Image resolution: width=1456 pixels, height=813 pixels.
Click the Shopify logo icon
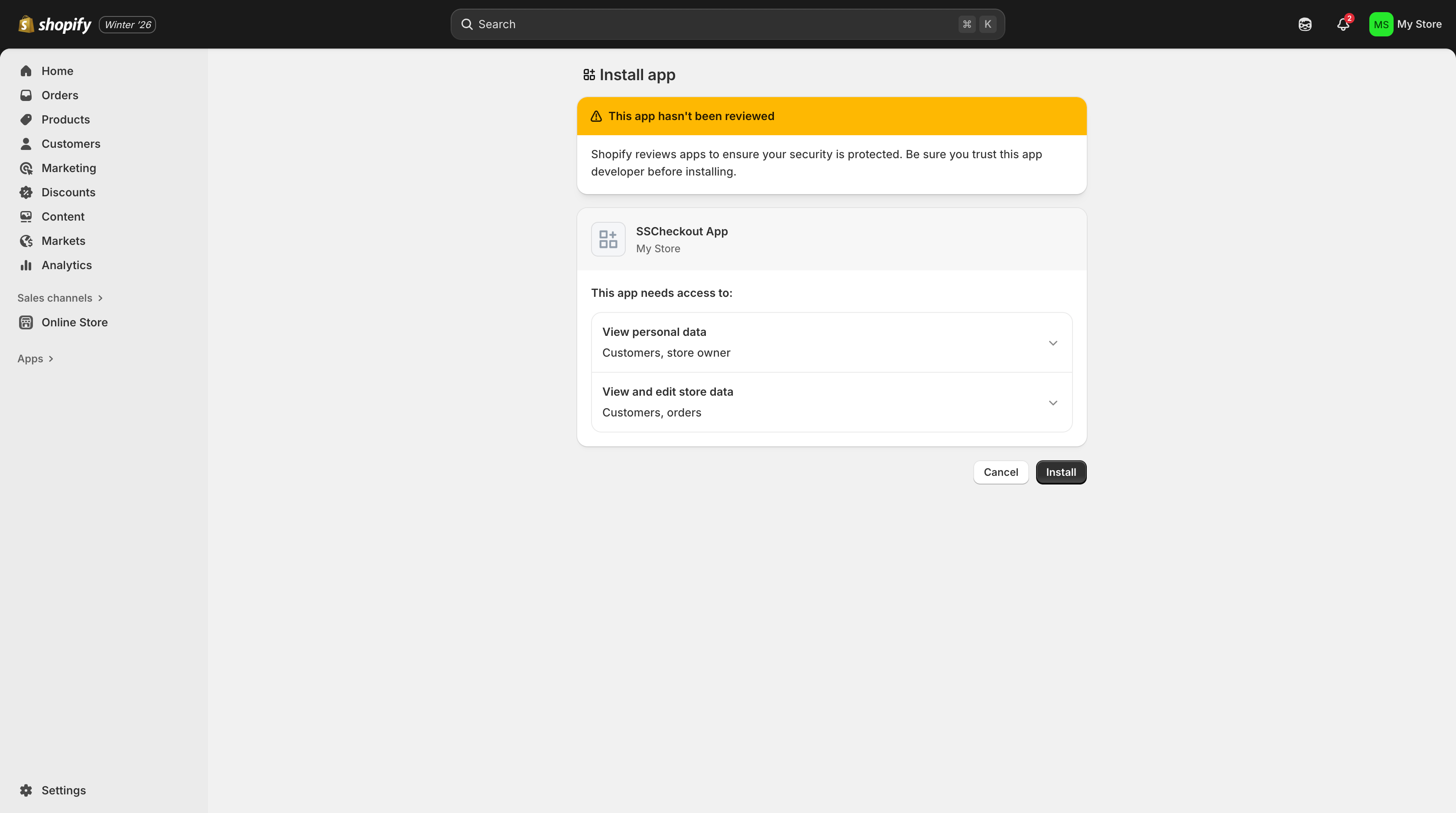[26, 24]
